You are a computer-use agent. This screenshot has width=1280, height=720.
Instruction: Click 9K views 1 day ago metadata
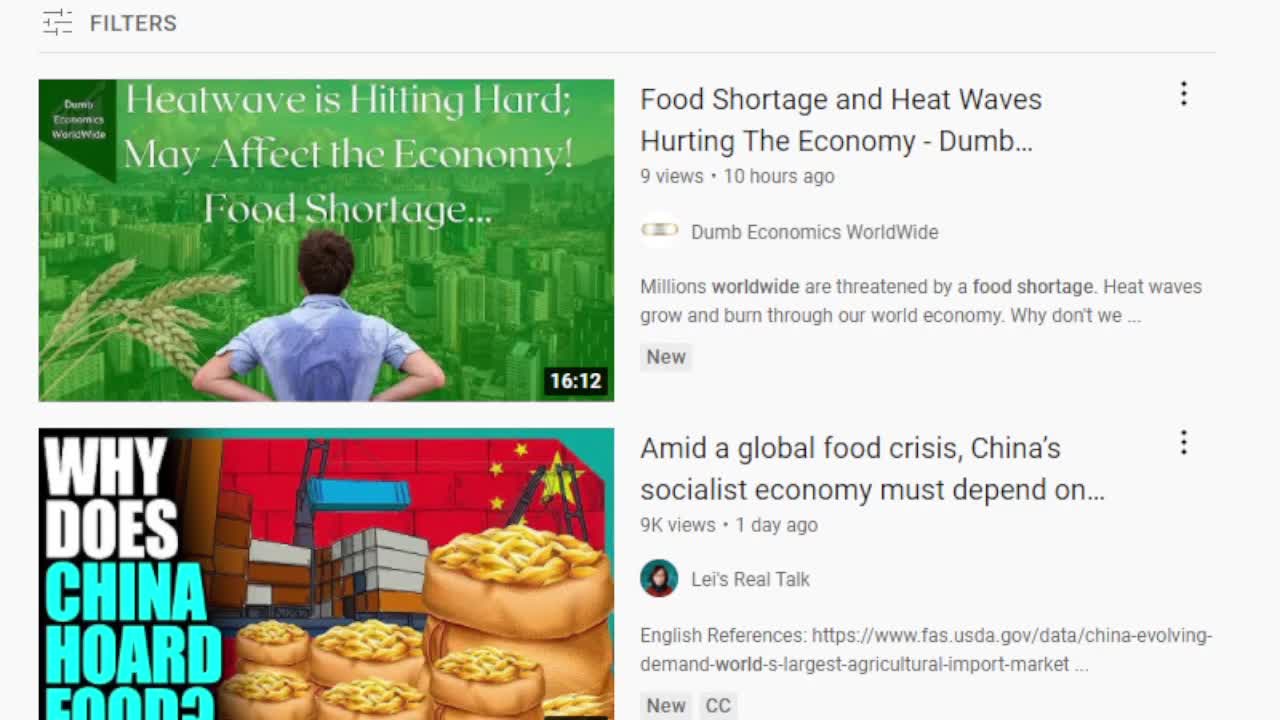coord(729,525)
